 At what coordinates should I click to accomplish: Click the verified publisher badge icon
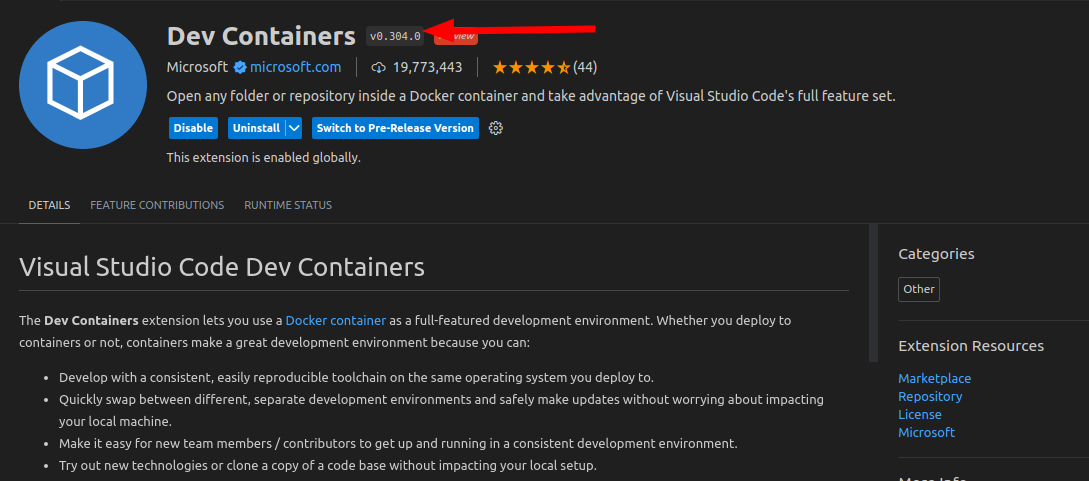coord(240,68)
